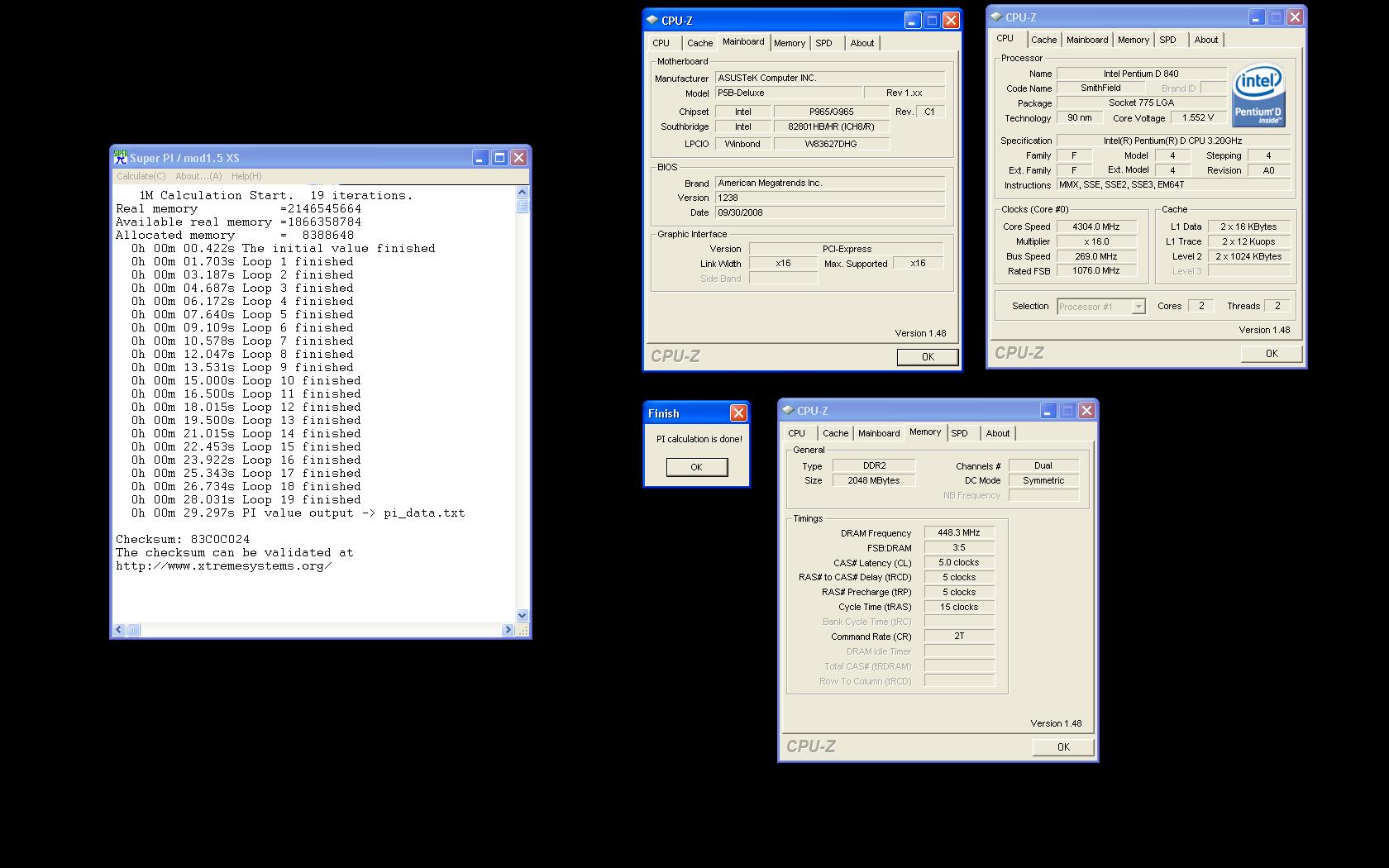Click the Rated FSB value 1076.0 MHz
The width and height of the screenshot is (1389, 868).
(1095, 271)
